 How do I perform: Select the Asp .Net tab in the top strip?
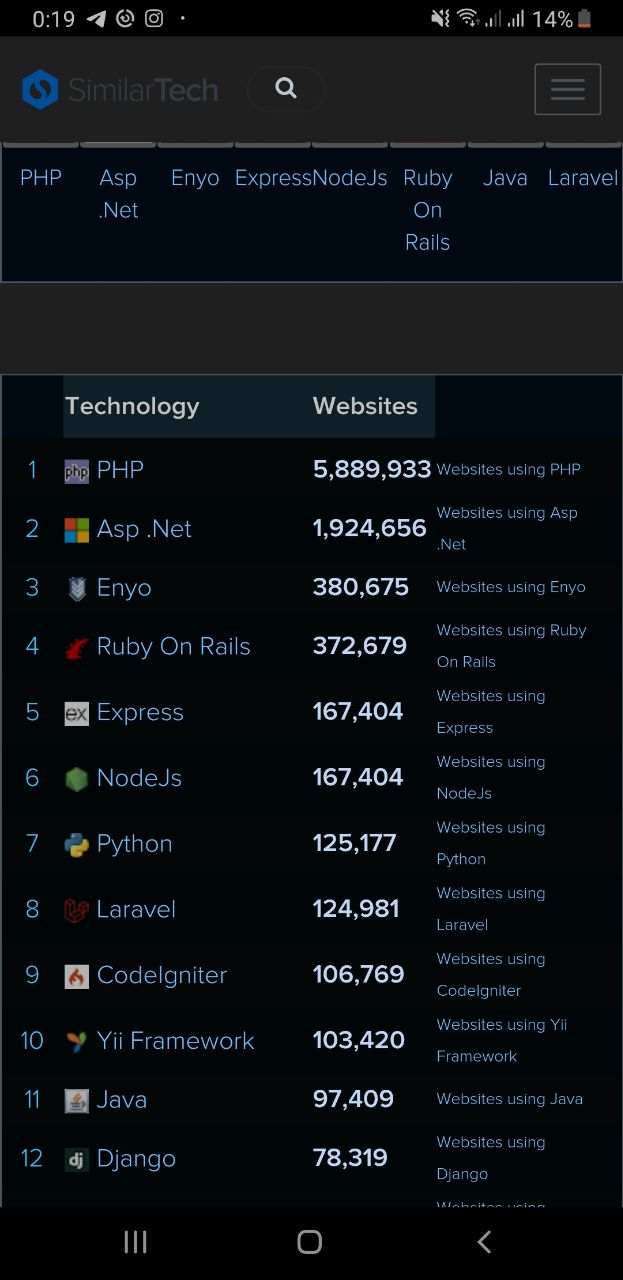(x=118, y=194)
